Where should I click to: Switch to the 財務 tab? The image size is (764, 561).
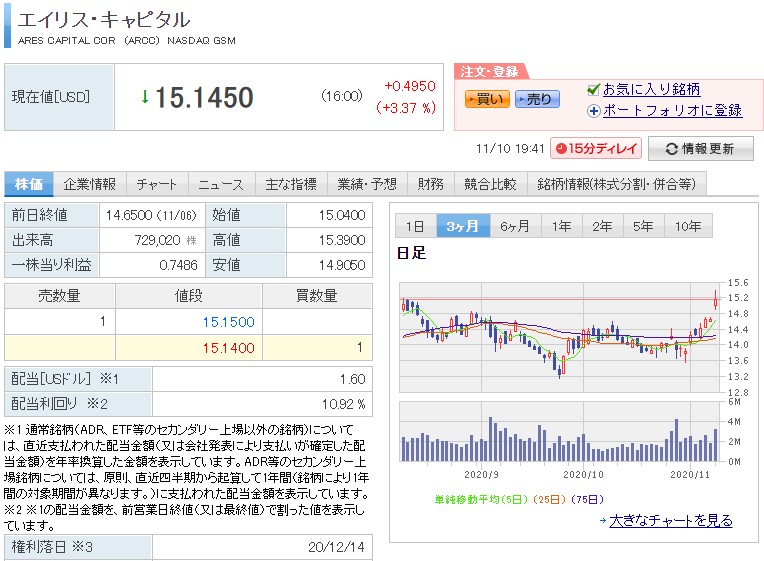[430, 184]
